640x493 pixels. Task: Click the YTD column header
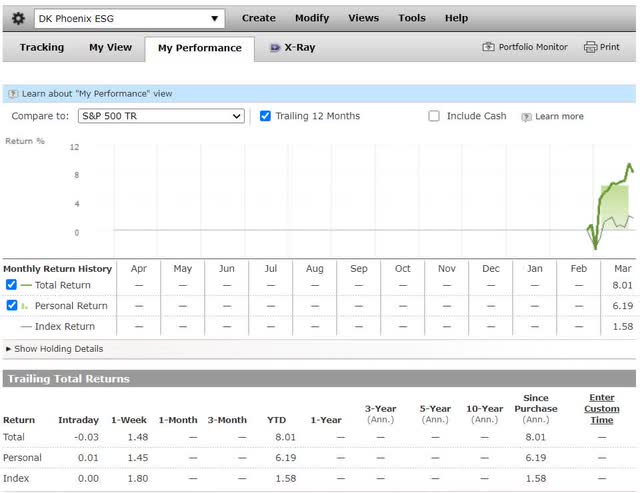click(276, 420)
